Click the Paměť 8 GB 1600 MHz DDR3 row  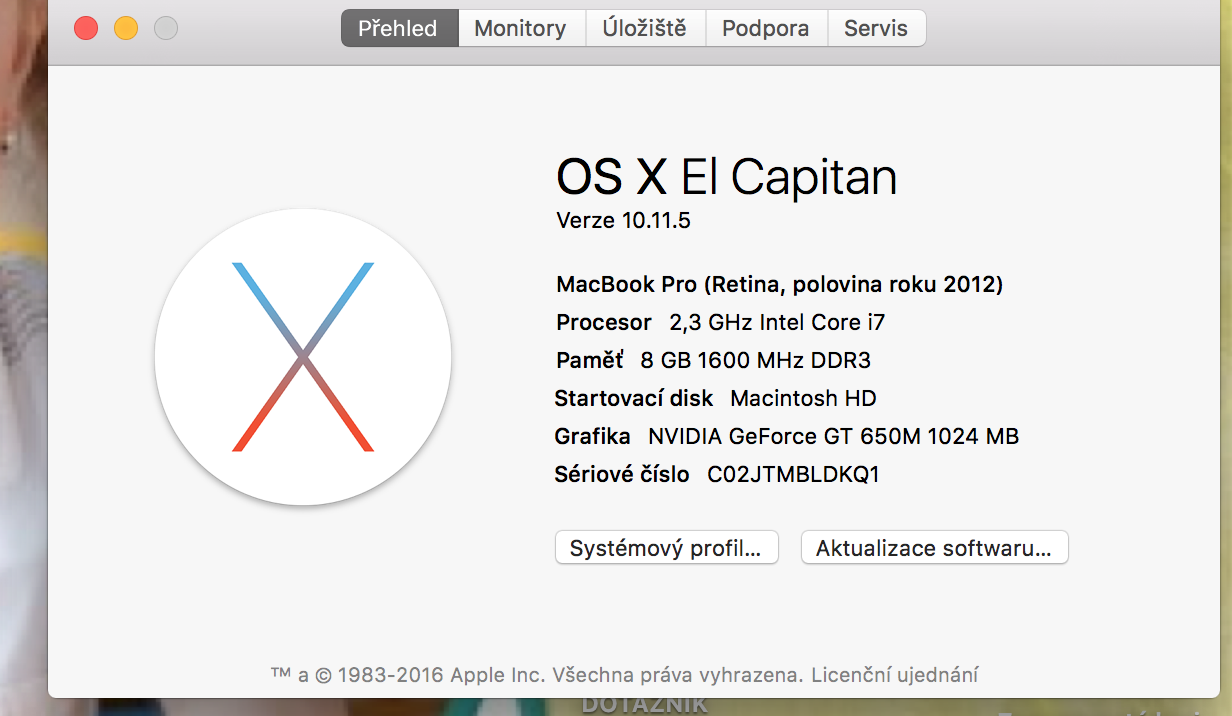pyautogui.click(x=713, y=361)
